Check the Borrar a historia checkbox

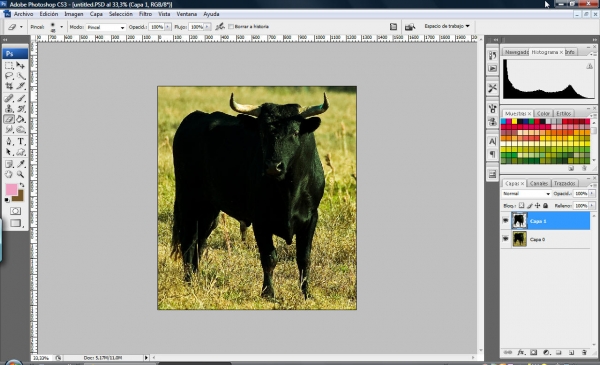pyautogui.click(x=231, y=26)
